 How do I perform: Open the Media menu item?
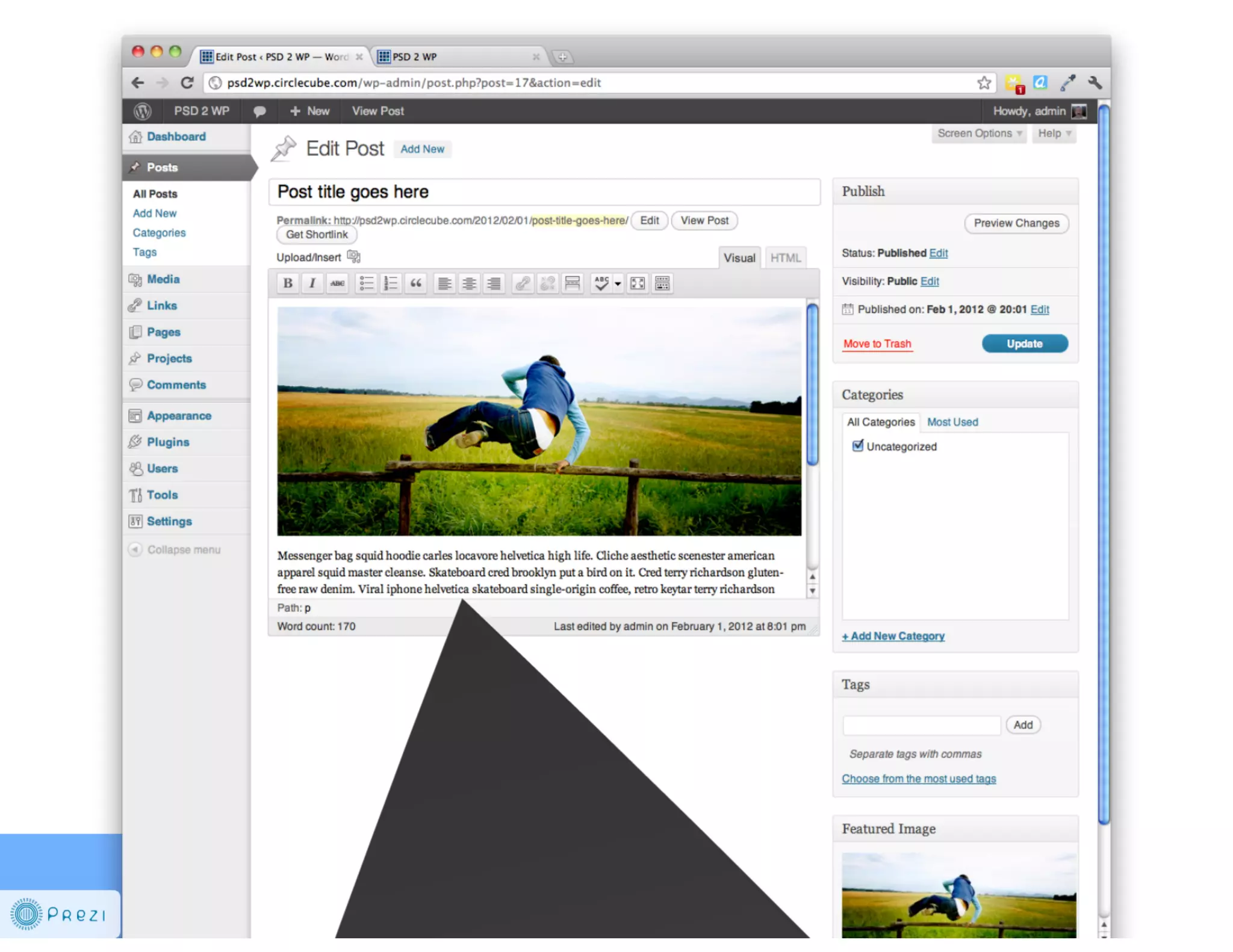[187, 279]
